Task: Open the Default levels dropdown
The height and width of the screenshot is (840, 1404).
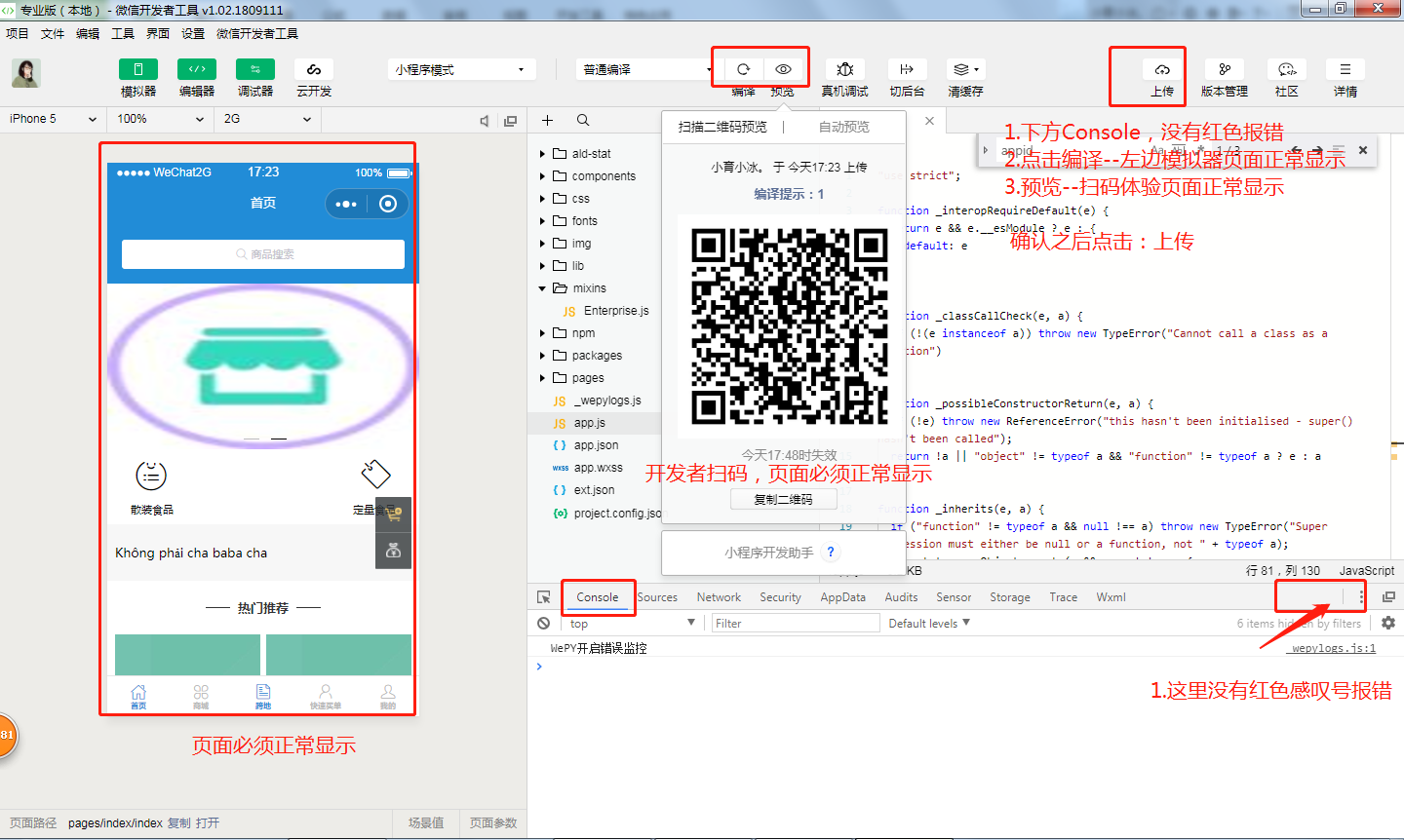Action: point(929,624)
